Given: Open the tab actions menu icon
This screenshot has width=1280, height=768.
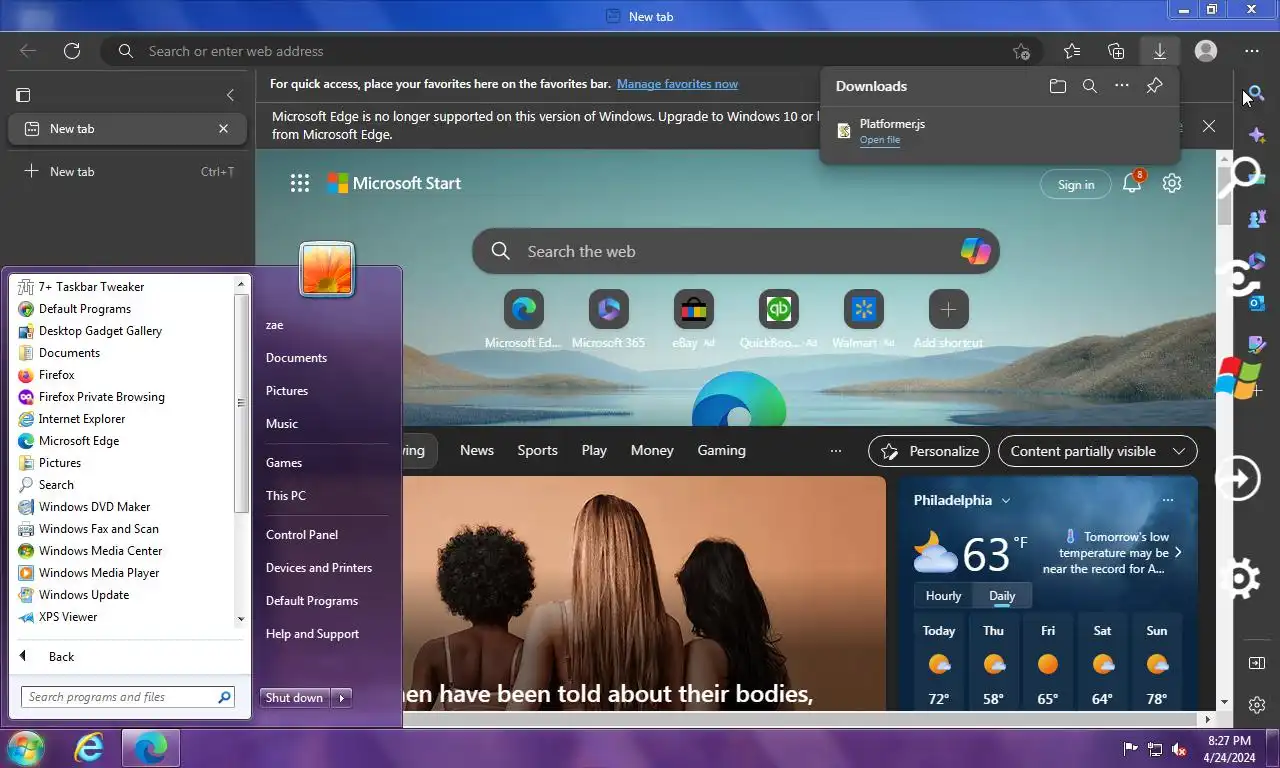Looking at the screenshot, I should [x=23, y=95].
